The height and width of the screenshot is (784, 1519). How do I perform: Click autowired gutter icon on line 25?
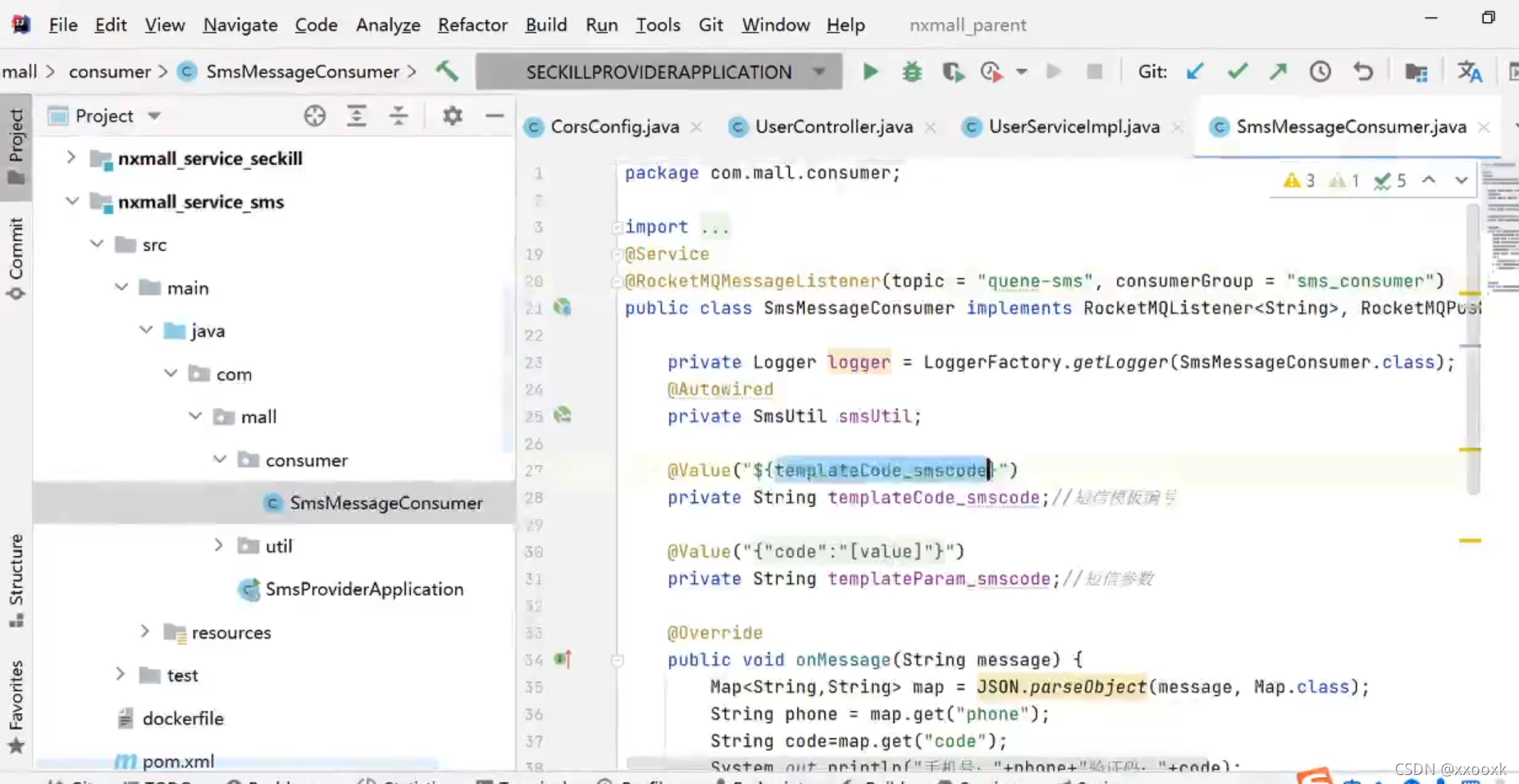tap(562, 415)
